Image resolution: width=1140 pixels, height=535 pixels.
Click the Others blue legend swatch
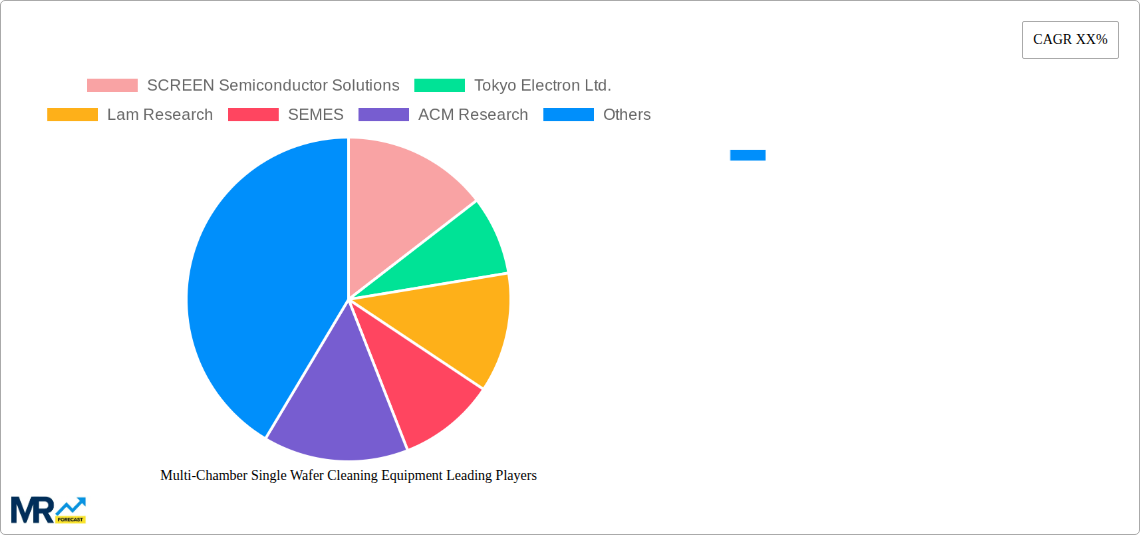(569, 115)
